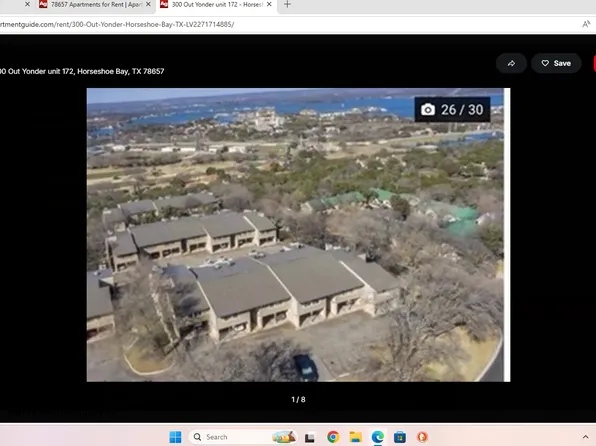Click the share arrow icon

tap(511, 63)
